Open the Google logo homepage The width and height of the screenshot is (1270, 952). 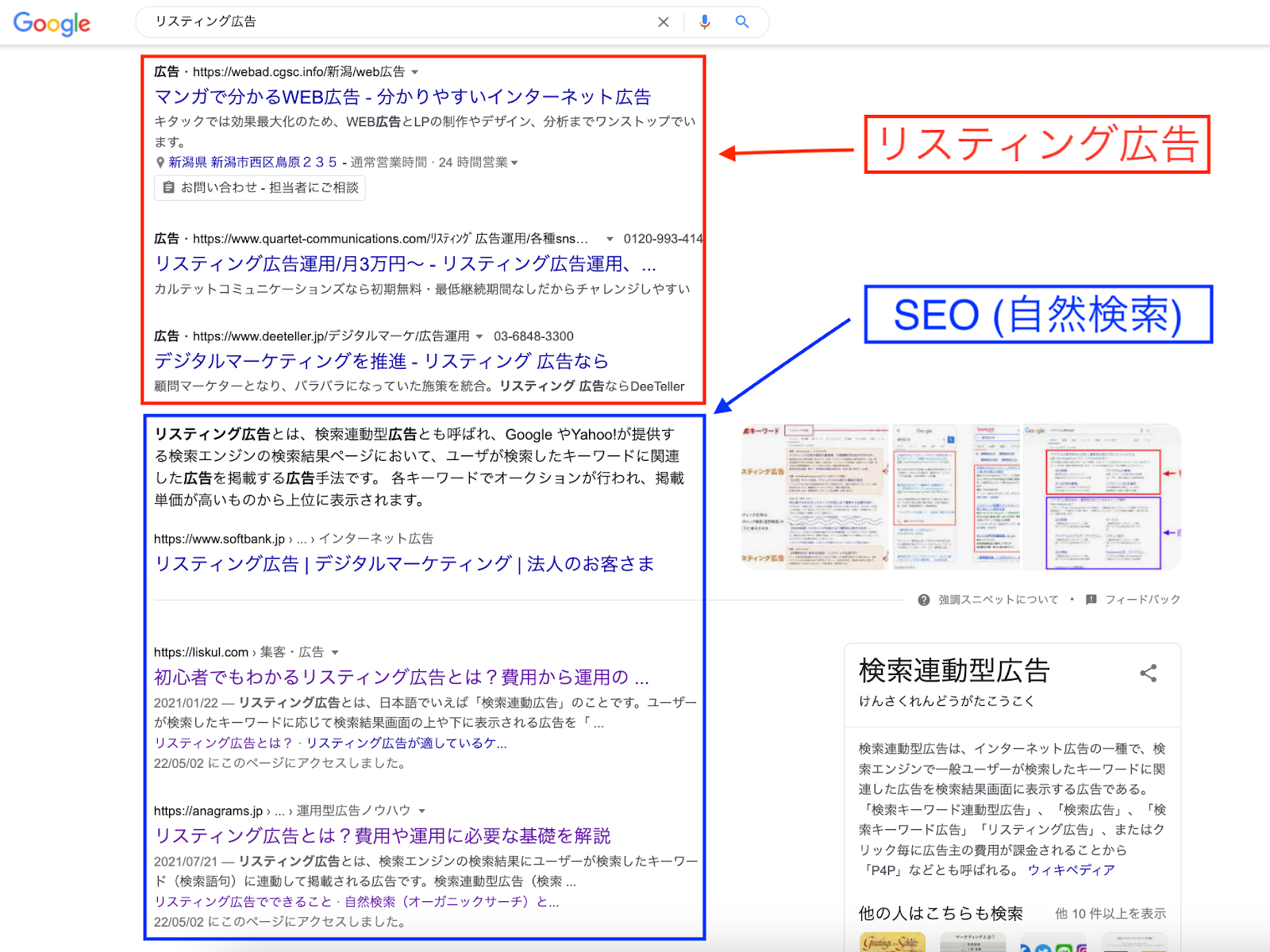coord(52,23)
